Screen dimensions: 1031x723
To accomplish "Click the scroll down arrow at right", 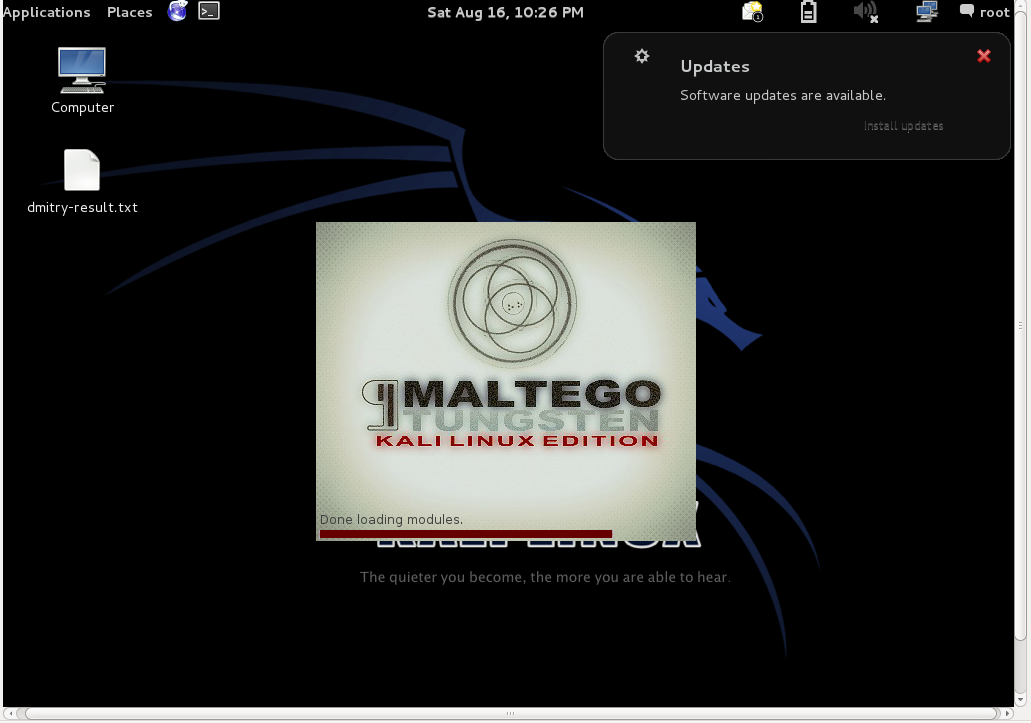I will [1020, 700].
